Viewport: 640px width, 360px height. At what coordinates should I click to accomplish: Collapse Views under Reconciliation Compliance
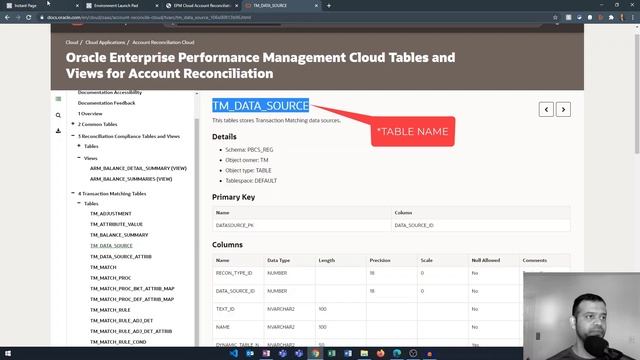tap(79, 158)
